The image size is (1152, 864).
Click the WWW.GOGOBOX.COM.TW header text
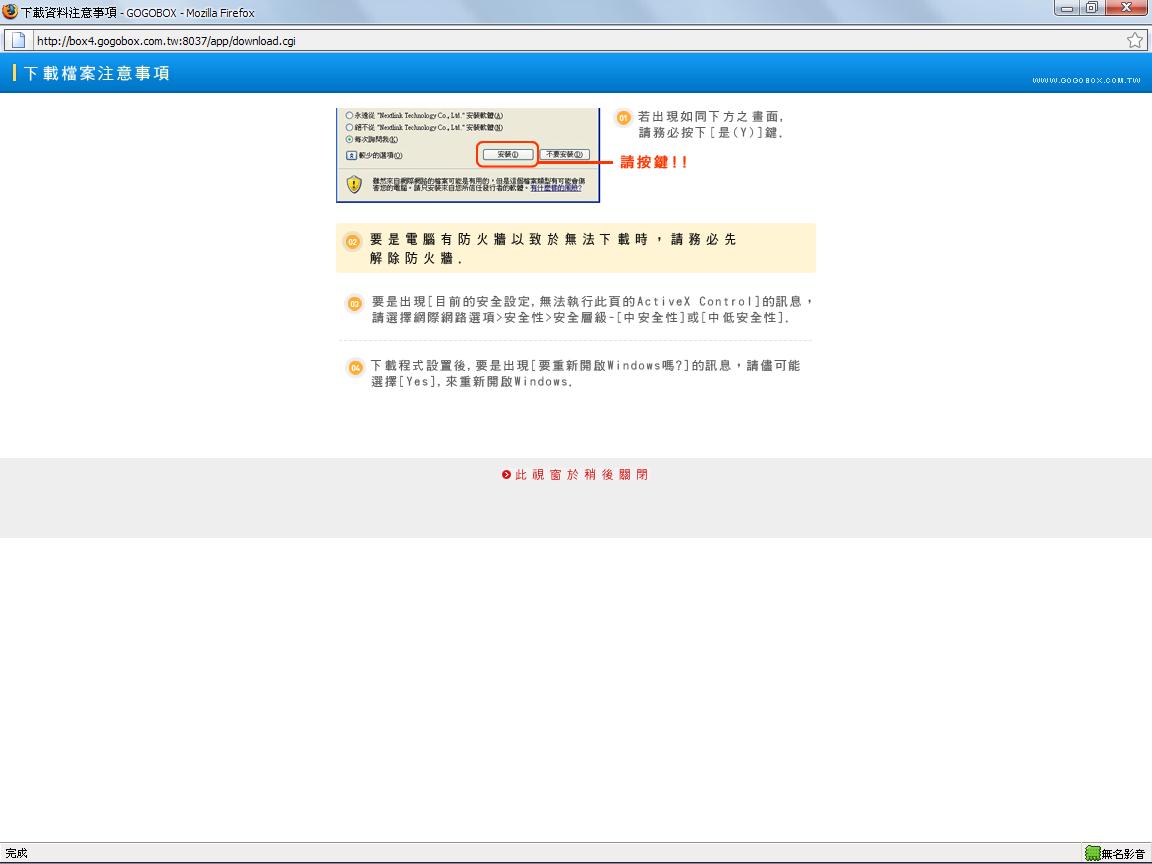(x=1086, y=80)
